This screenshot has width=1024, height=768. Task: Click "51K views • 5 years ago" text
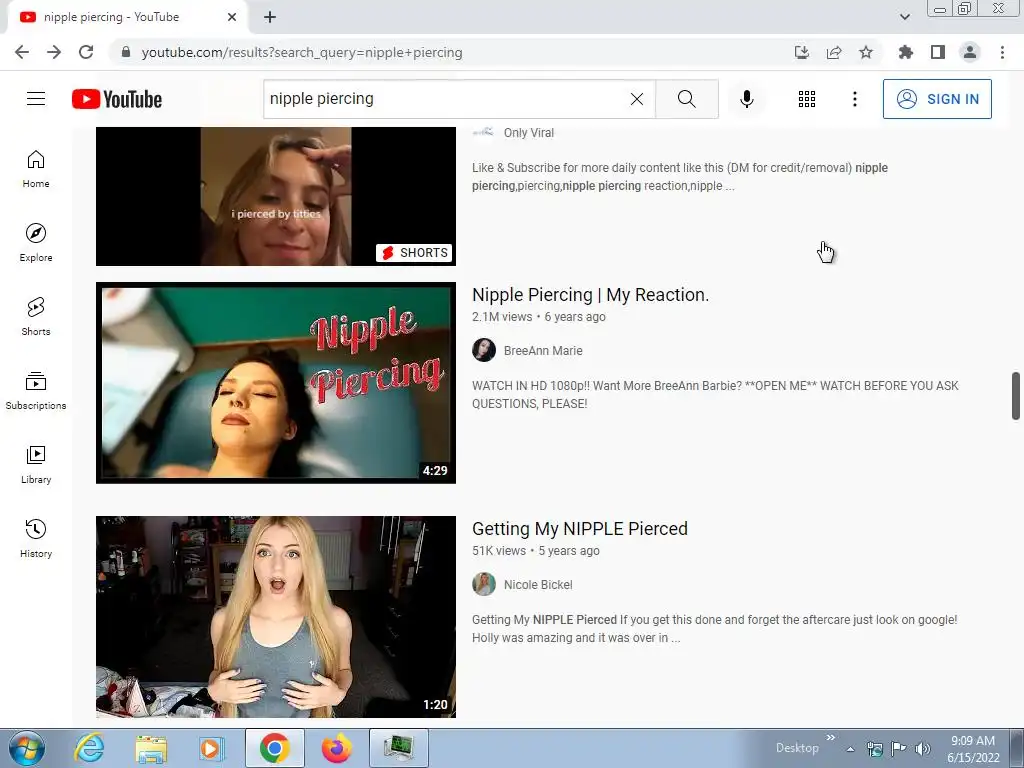click(x=536, y=551)
